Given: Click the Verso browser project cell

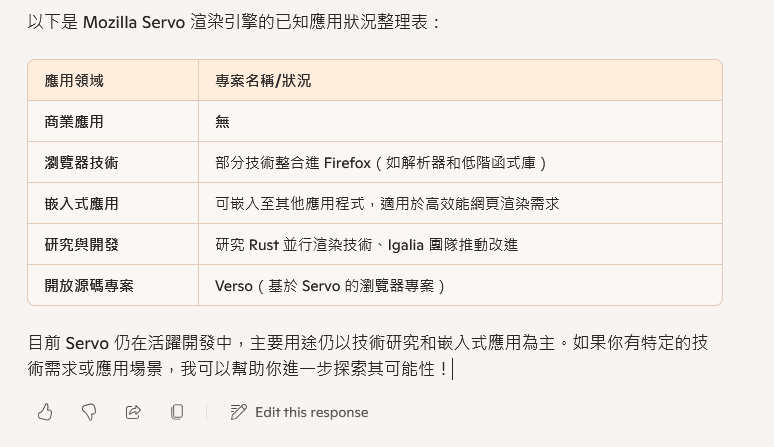Looking at the screenshot, I should coord(330,286).
